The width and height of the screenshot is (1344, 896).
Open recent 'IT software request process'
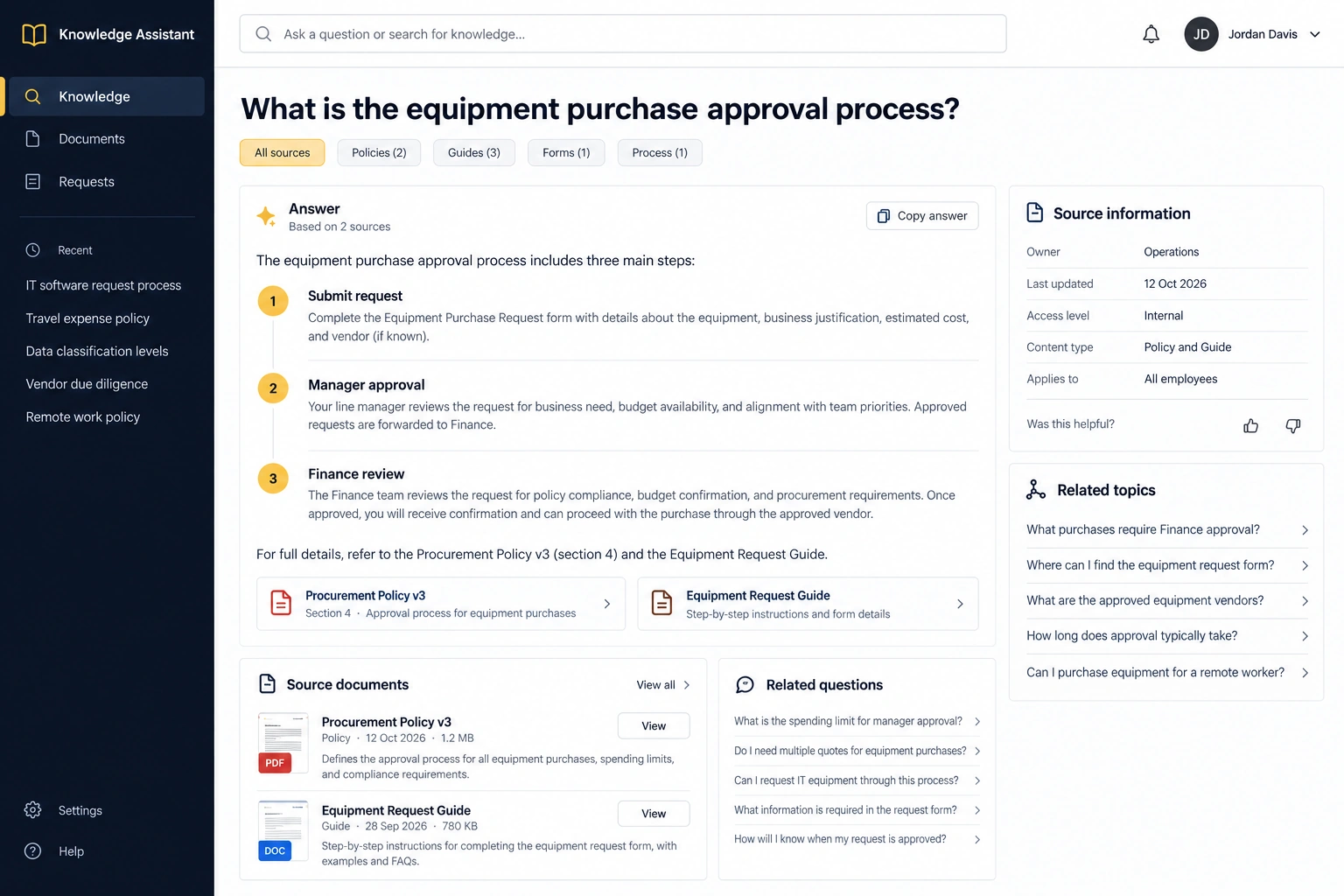click(x=103, y=285)
